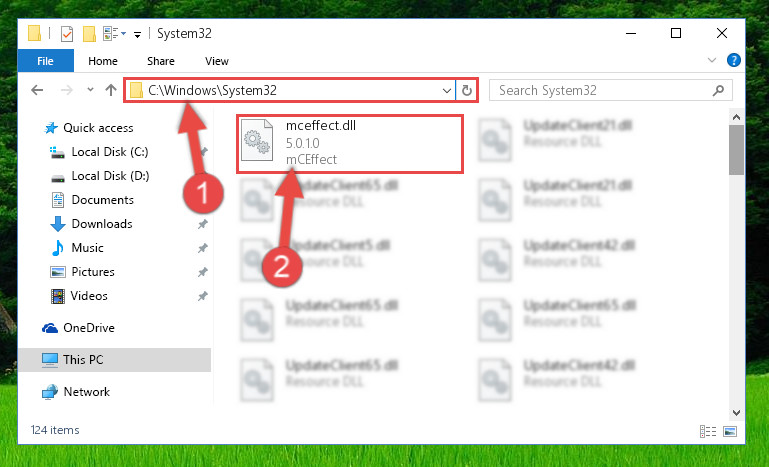Image resolution: width=769 pixels, height=467 pixels.
Task: Select the mceffect.dll file
Action: click(x=350, y=143)
